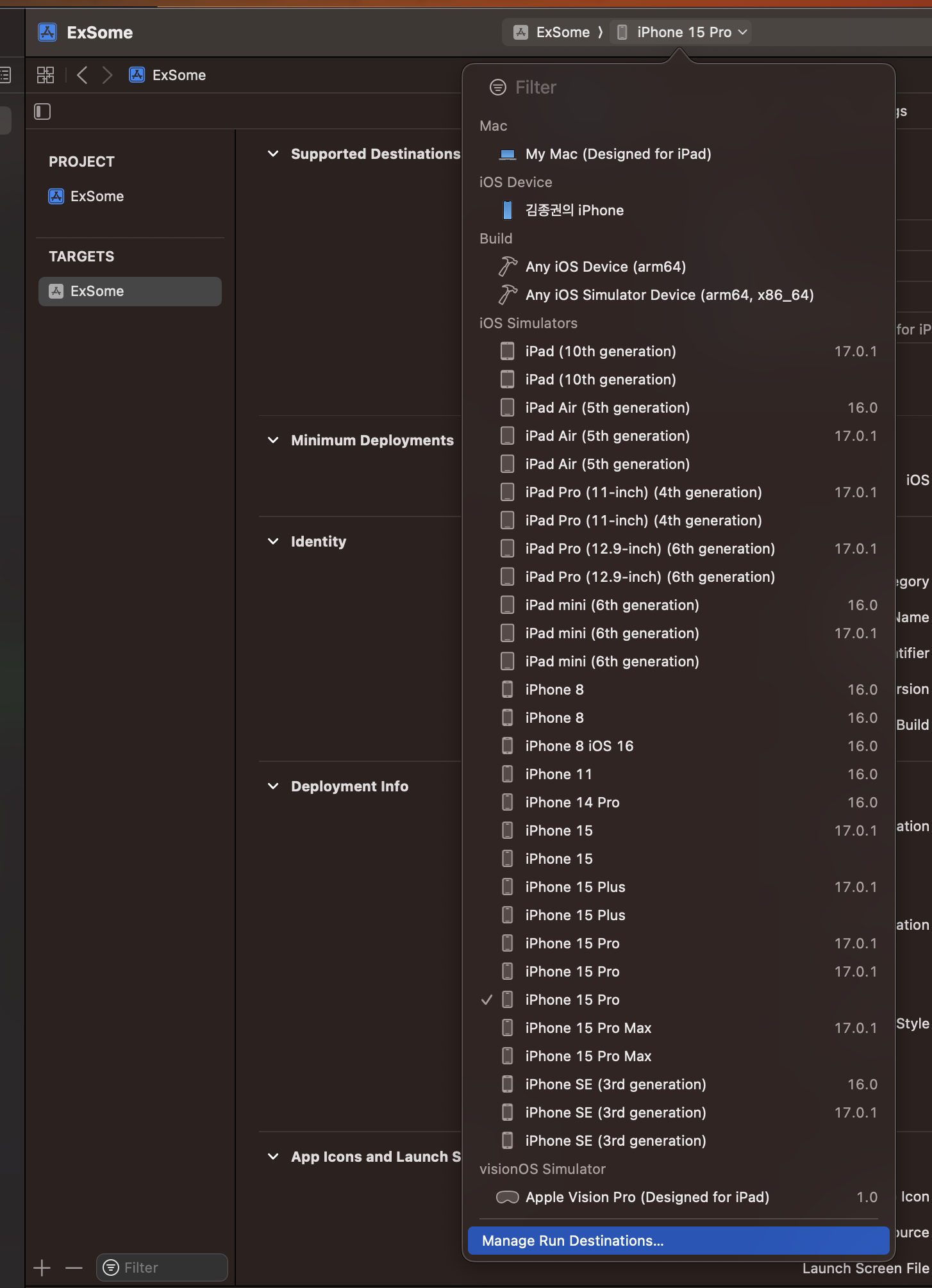Viewport: 932px width, 1288px height.
Task: Select iPhone 15 Pro Max 17.0.1
Action: [679, 1028]
